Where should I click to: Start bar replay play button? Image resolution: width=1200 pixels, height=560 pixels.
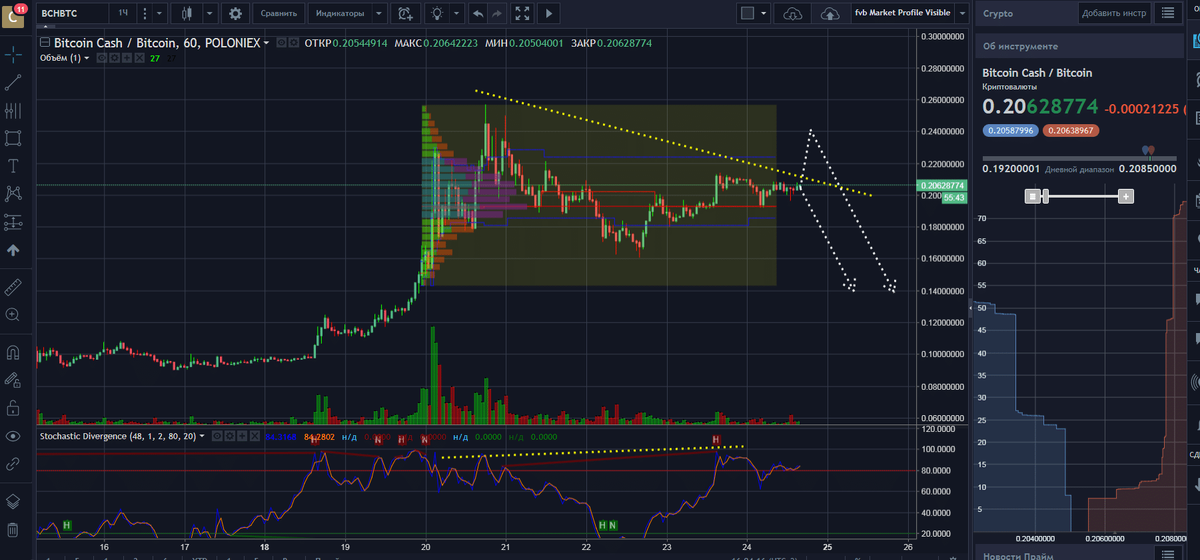[x=549, y=13]
